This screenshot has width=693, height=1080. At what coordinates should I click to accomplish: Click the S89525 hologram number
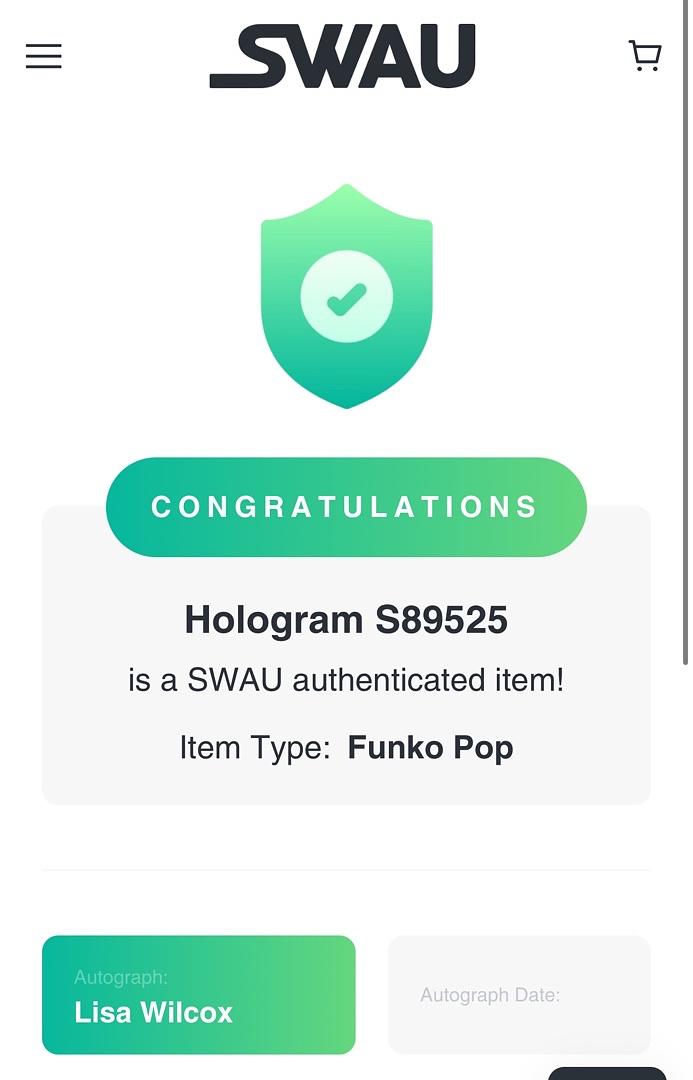[x=441, y=621]
